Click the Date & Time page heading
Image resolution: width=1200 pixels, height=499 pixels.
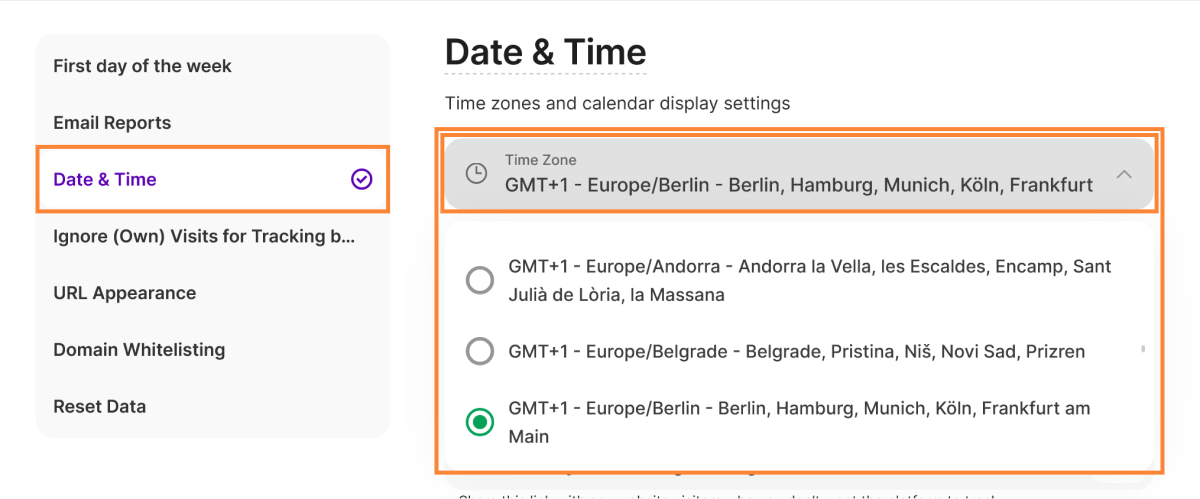click(x=545, y=52)
